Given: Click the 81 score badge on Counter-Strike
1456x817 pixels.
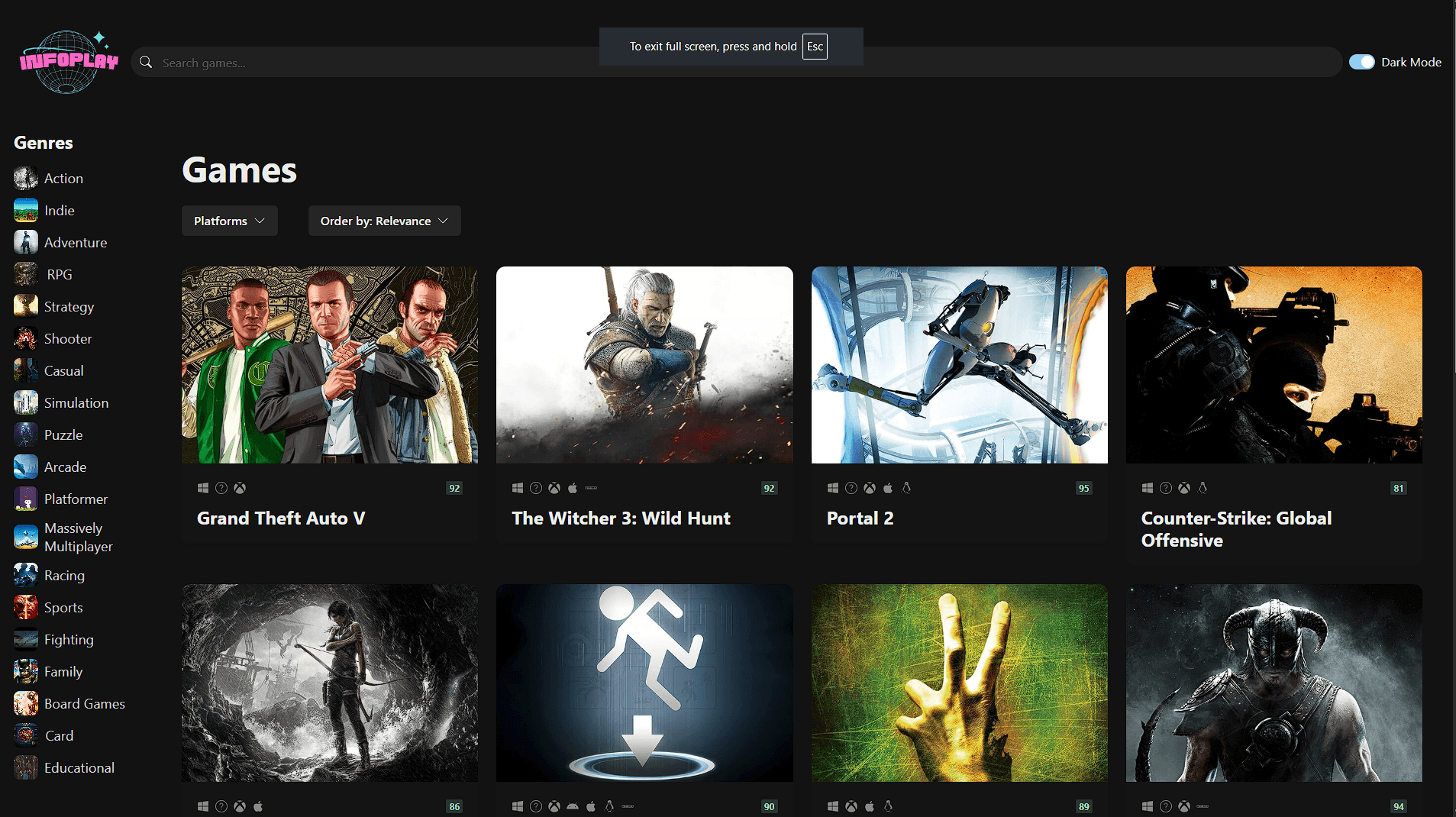Looking at the screenshot, I should coord(1398,488).
